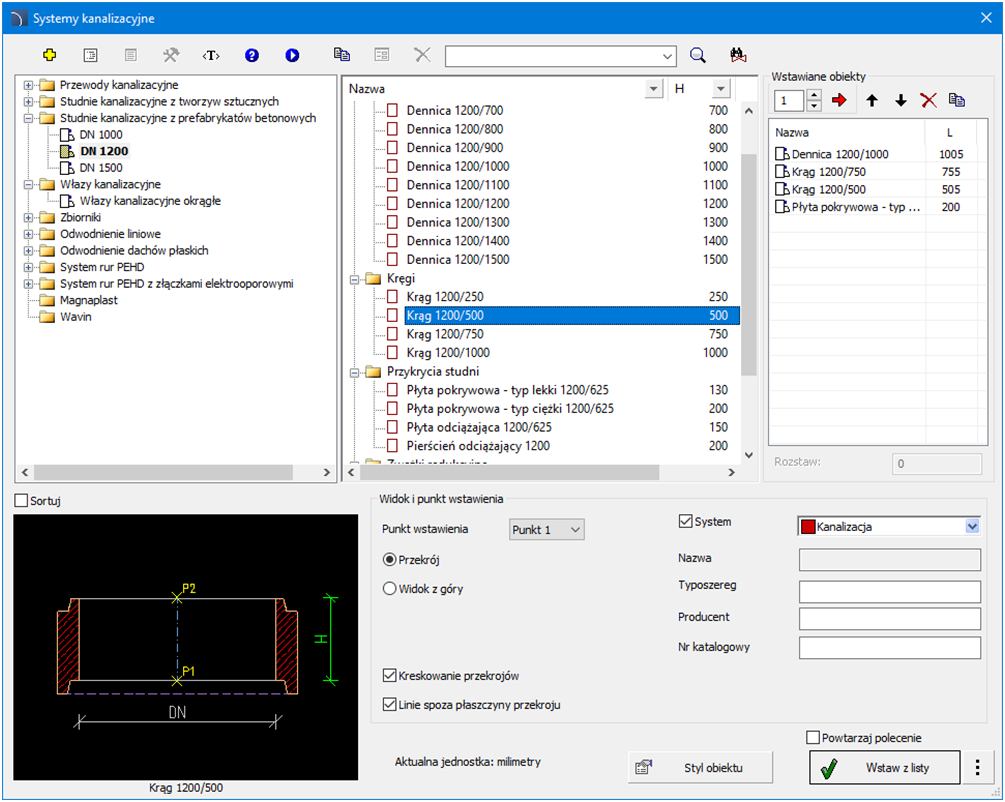The height and width of the screenshot is (802, 1005).
Task: Select DN 1500 in the tree
Action: pyautogui.click(x=101, y=168)
